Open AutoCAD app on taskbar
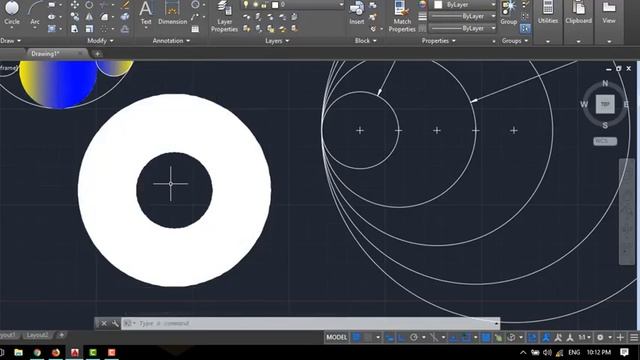The height and width of the screenshot is (360, 640). 75,352
